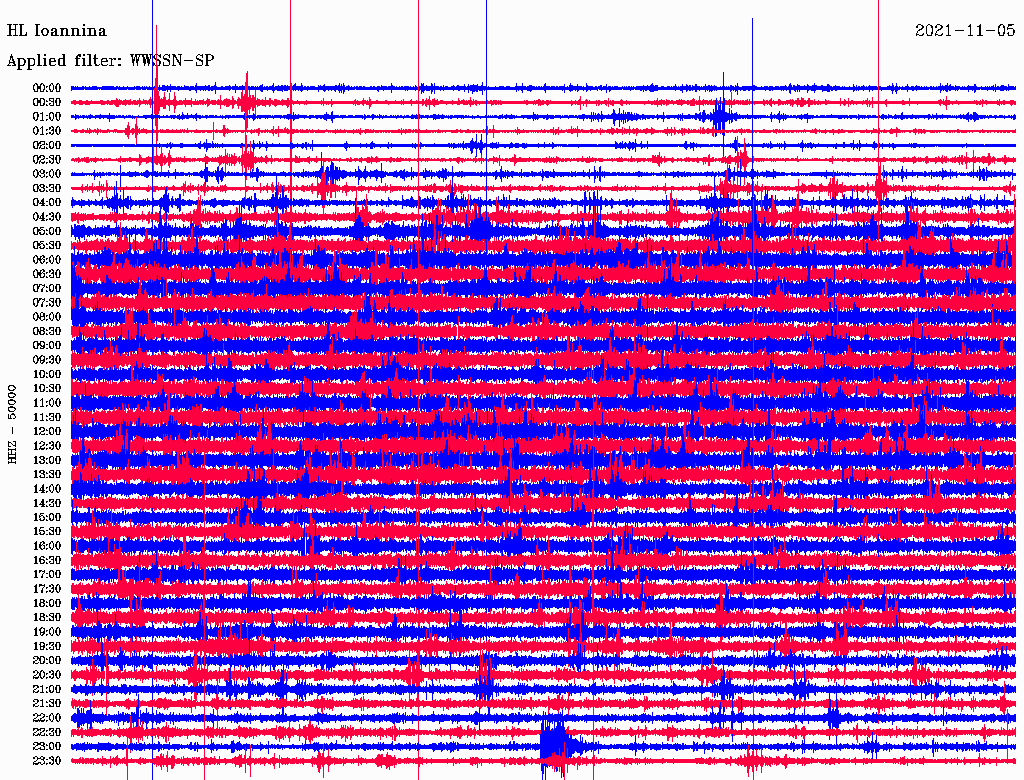Select the 15:00 time label
1024x780 pixels.
point(47,517)
